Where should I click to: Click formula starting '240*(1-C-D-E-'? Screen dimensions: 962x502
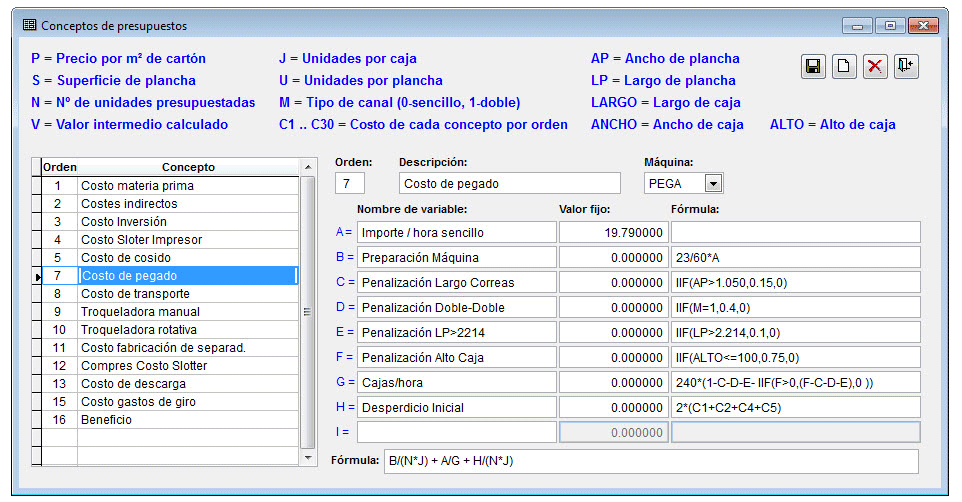coord(796,382)
